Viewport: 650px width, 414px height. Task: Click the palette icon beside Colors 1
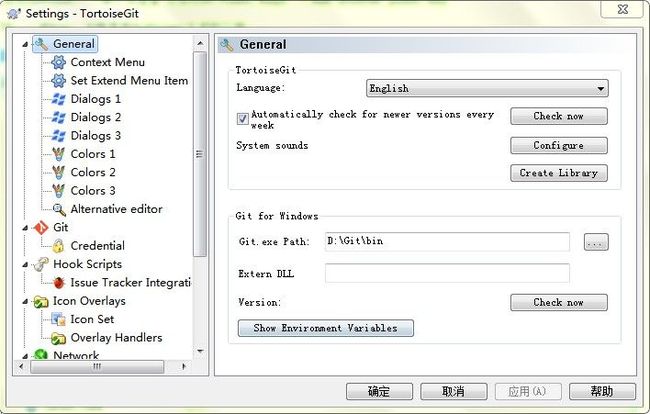tap(58, 154)
